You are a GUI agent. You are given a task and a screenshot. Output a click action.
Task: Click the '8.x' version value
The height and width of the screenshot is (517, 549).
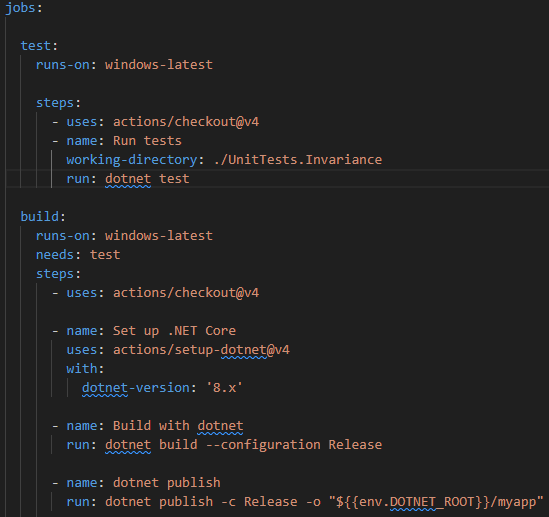[x=224, y=388]
